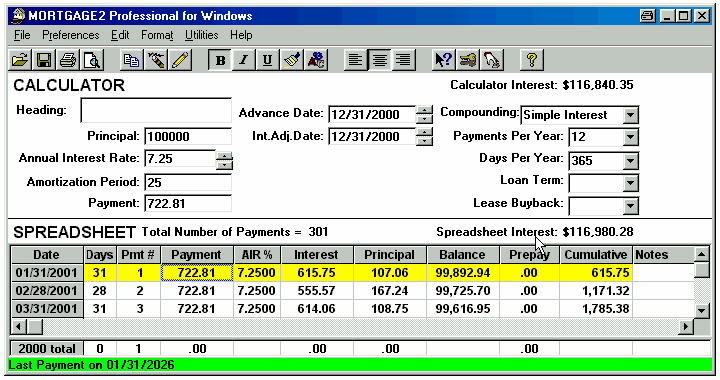
Task: Click the Amortization Period field
Action: click(188, 182)
